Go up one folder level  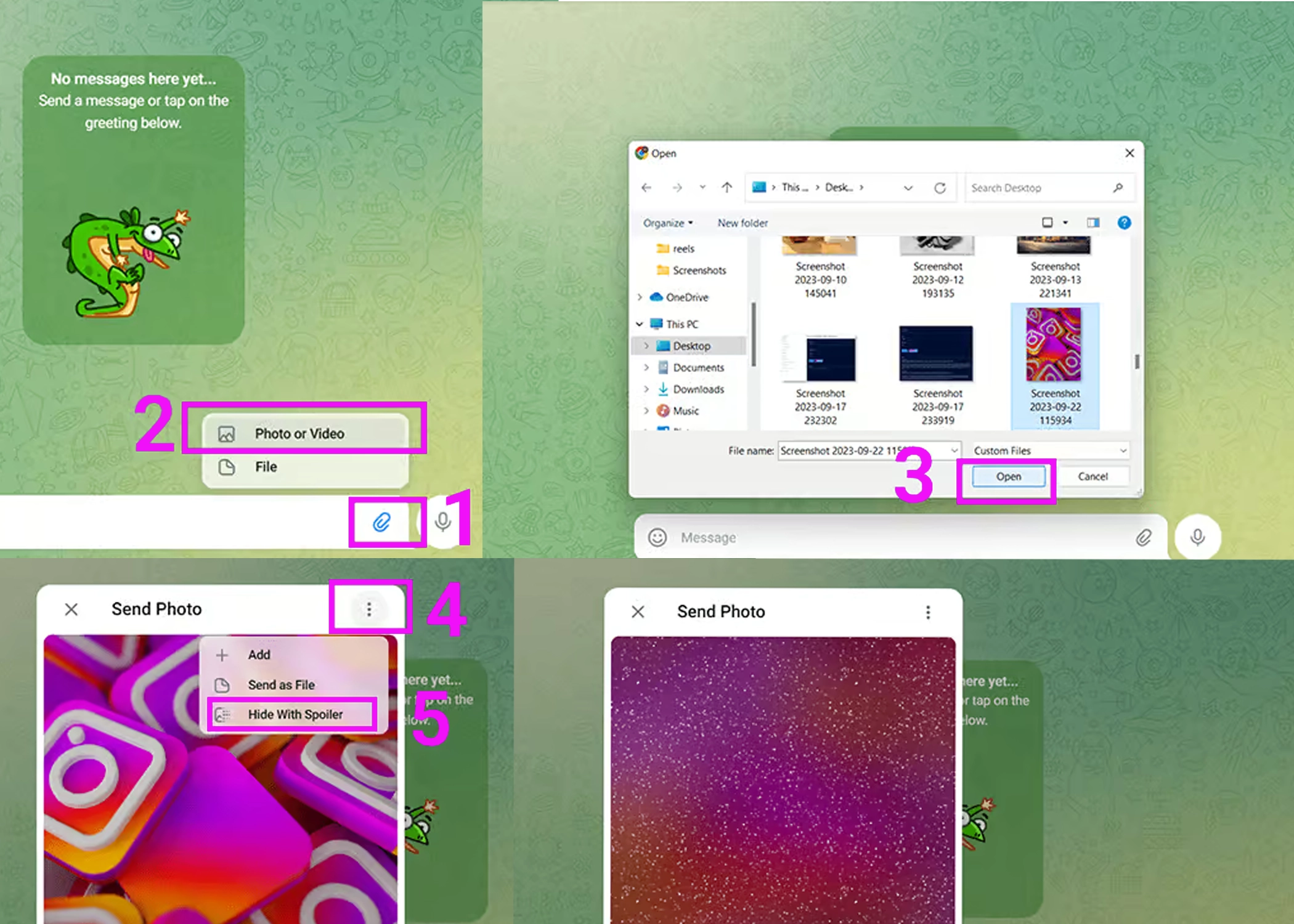coord(727,187)
